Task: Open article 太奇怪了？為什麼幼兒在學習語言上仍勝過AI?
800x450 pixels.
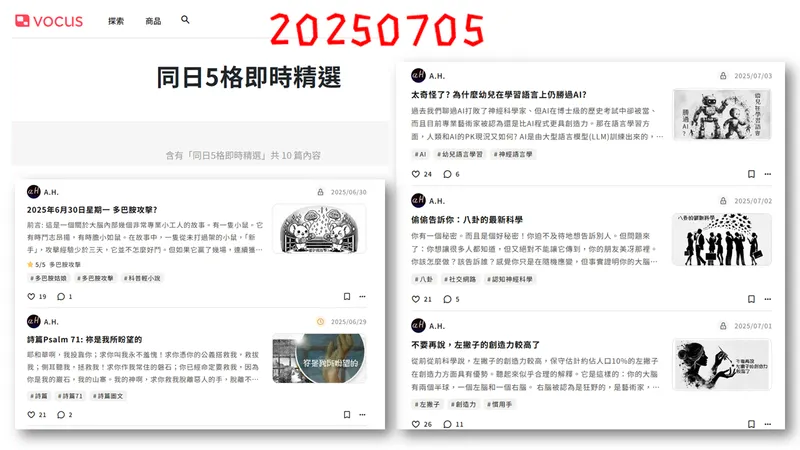Action: click(499, 94)
